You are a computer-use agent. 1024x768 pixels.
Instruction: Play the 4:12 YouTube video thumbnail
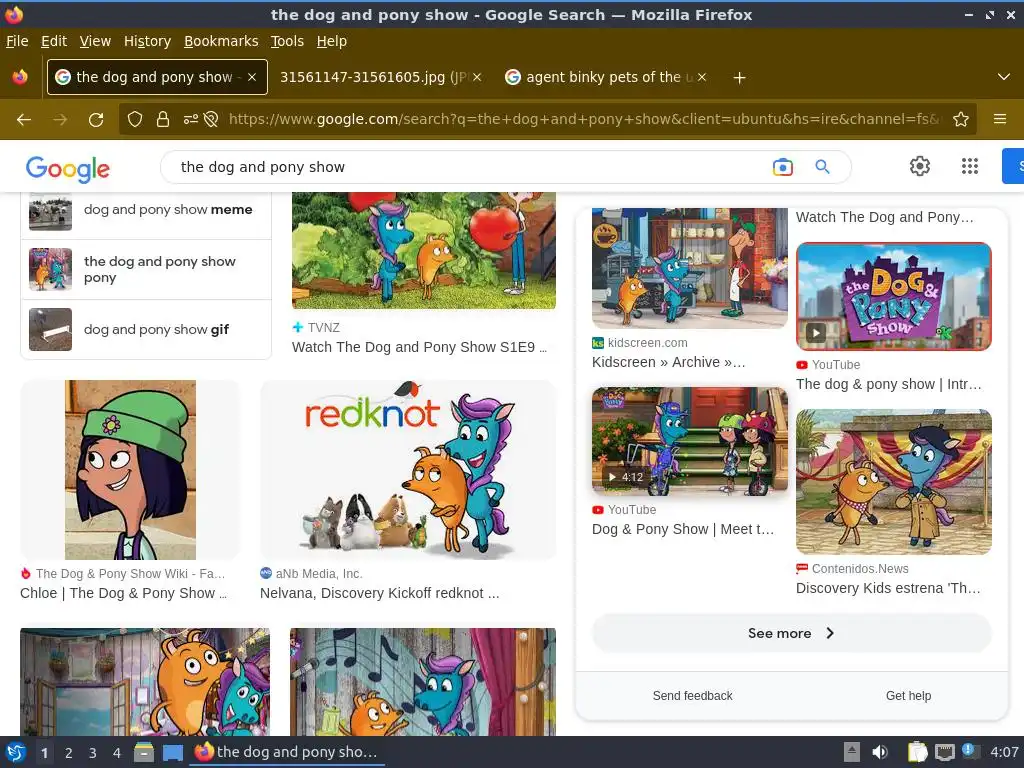(x=690, y=441)
